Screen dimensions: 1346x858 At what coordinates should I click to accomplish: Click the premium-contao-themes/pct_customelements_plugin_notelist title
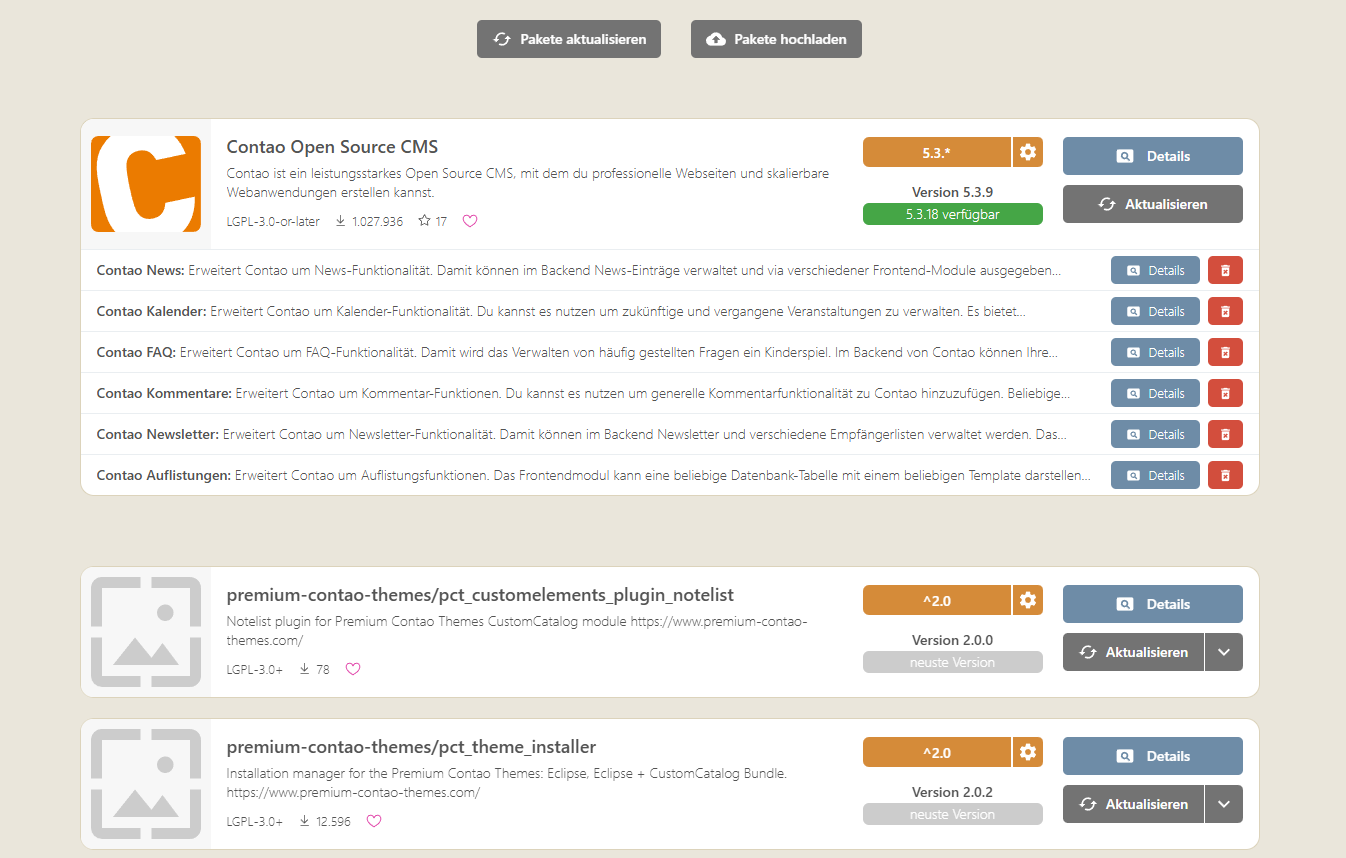tap(480, 596)
